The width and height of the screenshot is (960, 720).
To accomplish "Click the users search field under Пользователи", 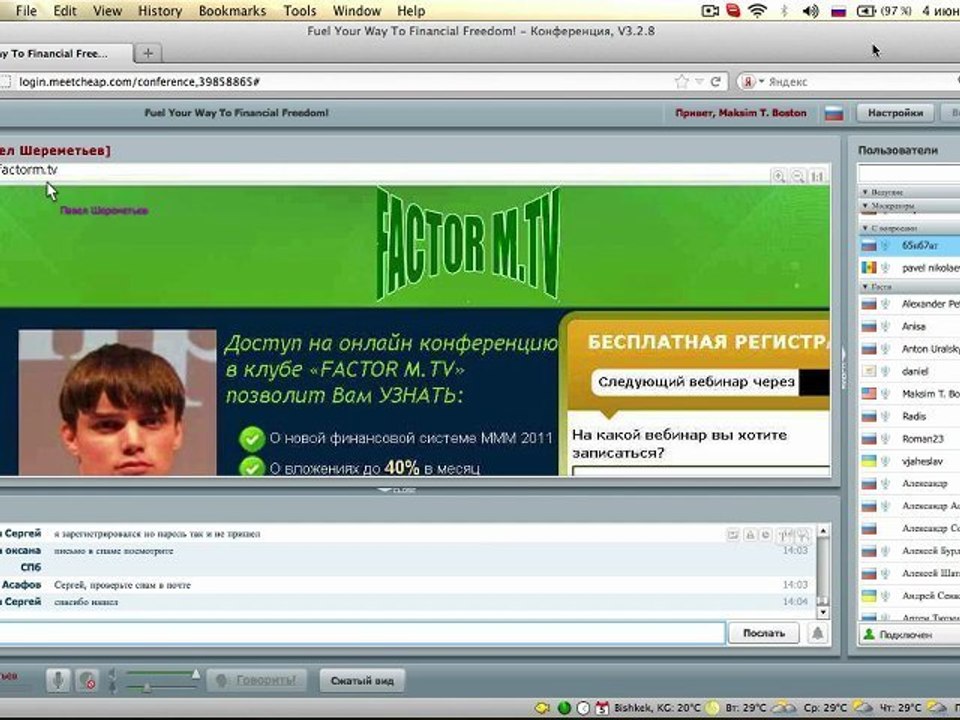I will point(909,173).
